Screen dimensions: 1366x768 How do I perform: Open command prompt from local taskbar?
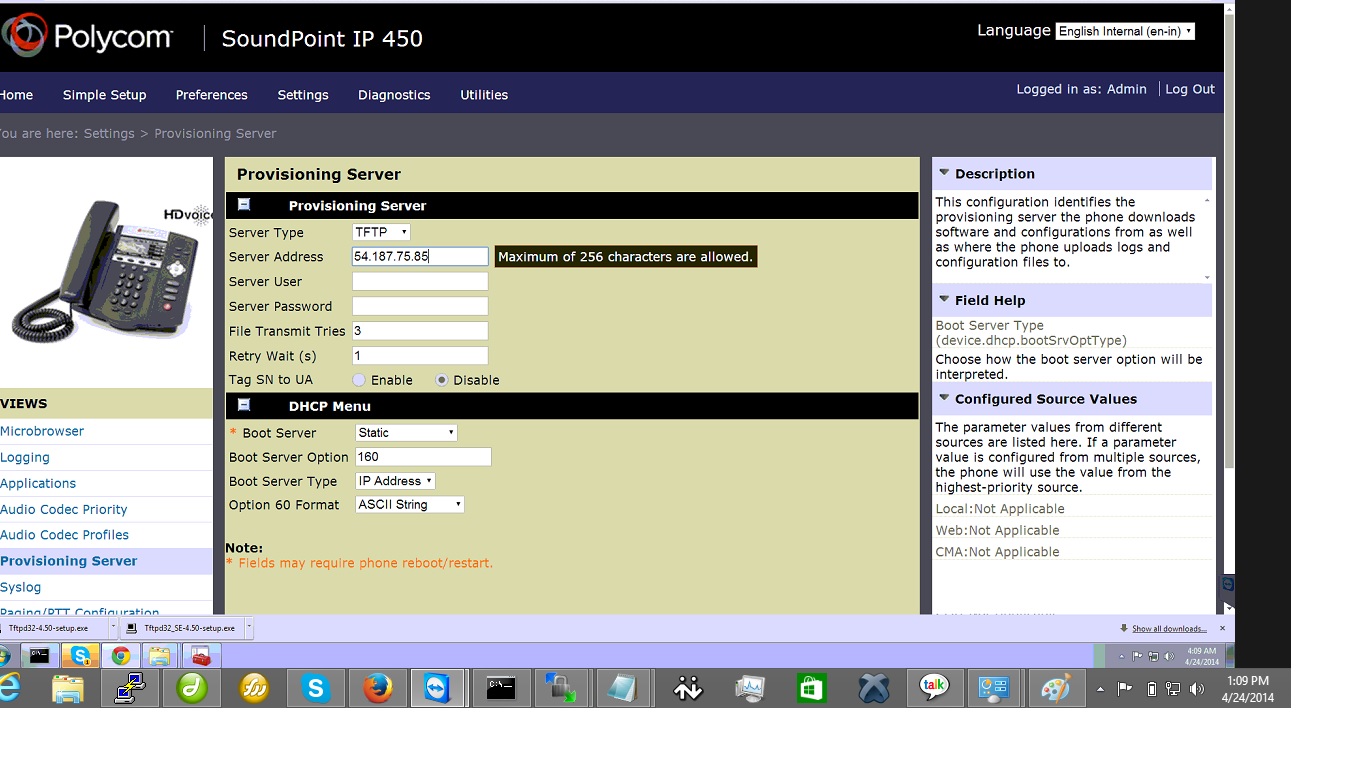click(x=500, y=688)
